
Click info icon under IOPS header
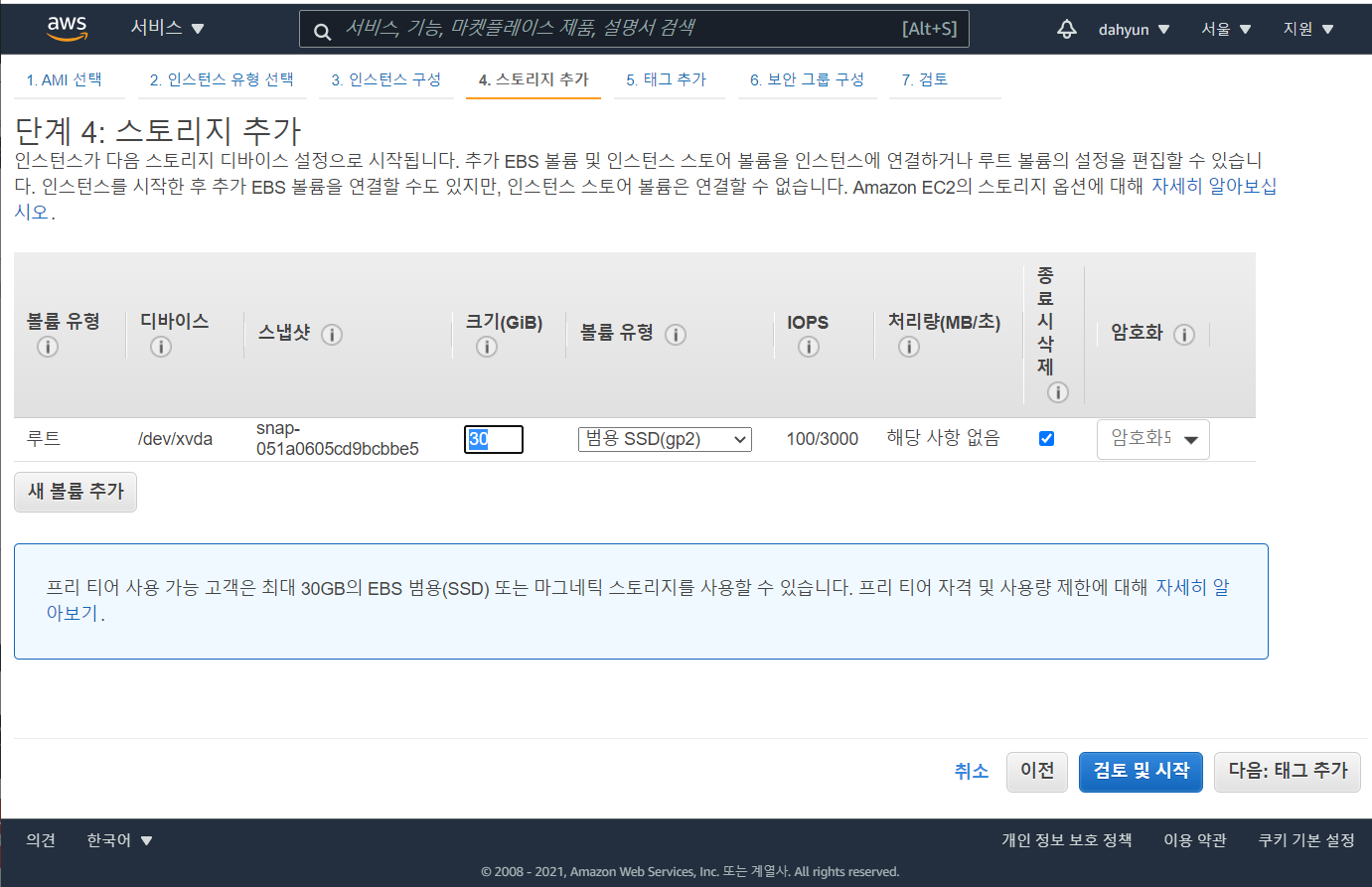tap(809, 347)
